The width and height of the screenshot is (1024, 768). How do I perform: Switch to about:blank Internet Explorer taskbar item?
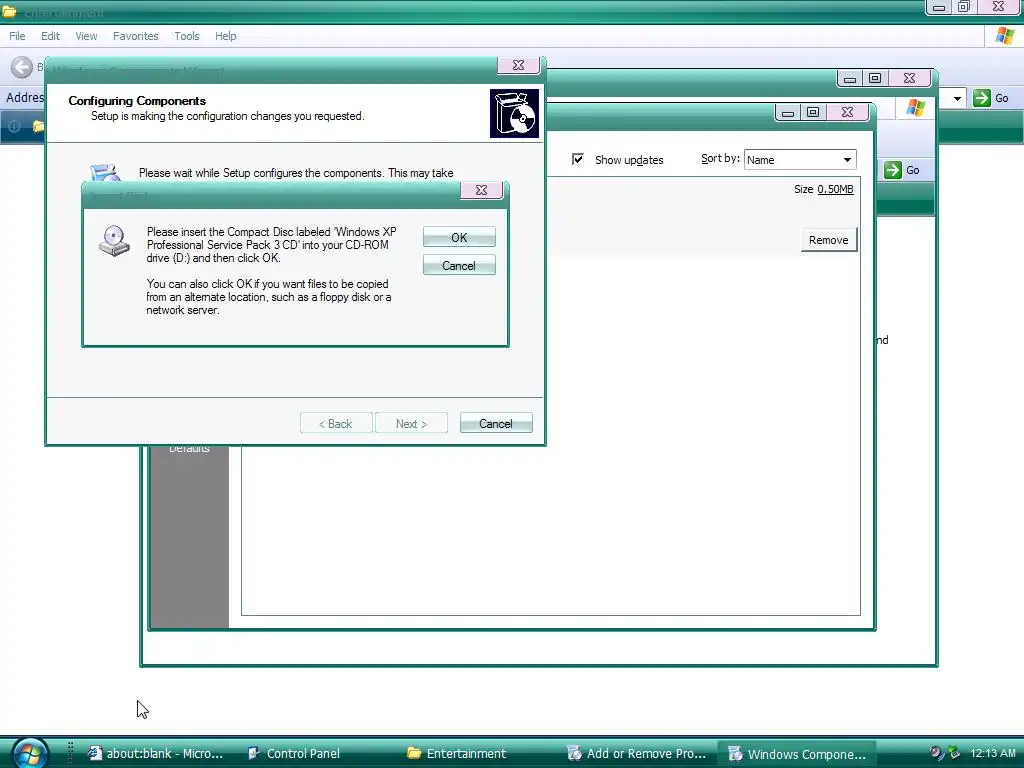(155, 754)
